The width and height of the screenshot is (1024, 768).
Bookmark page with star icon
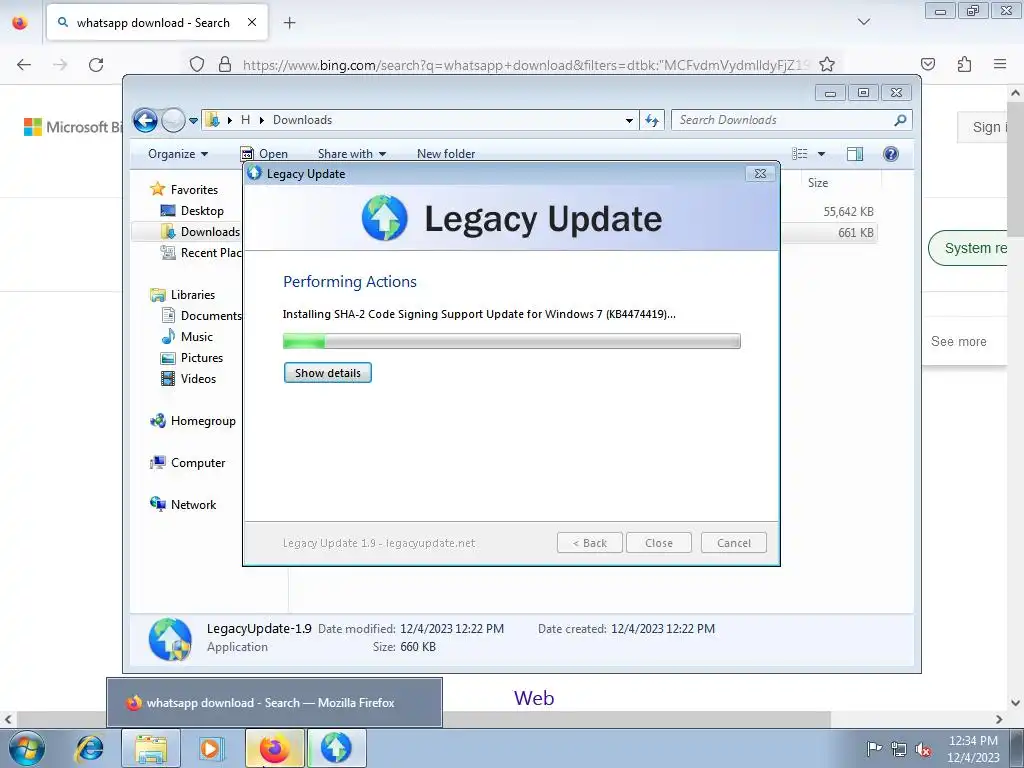click(827, 65)
